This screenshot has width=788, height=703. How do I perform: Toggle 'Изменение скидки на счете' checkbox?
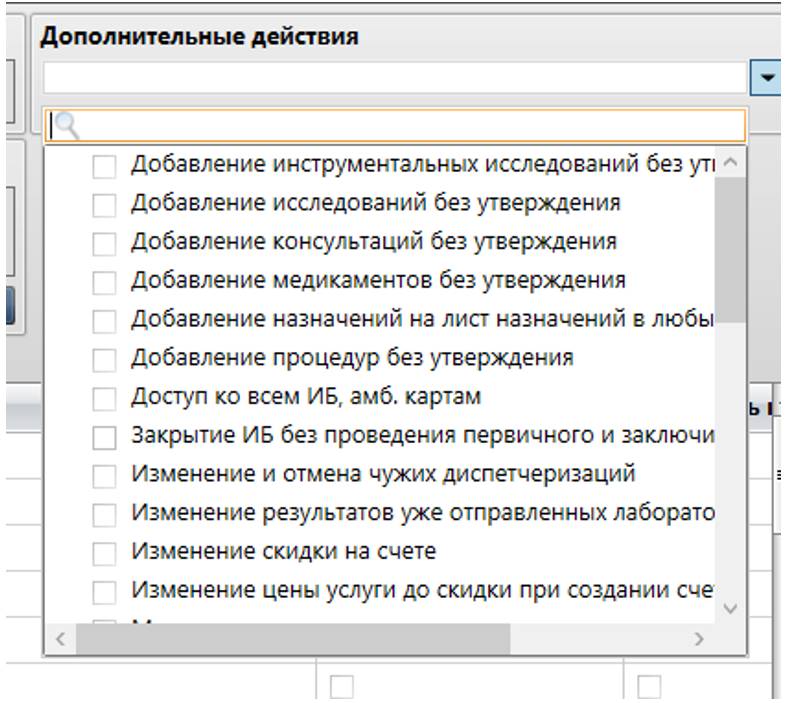click(x=105, y=553)
